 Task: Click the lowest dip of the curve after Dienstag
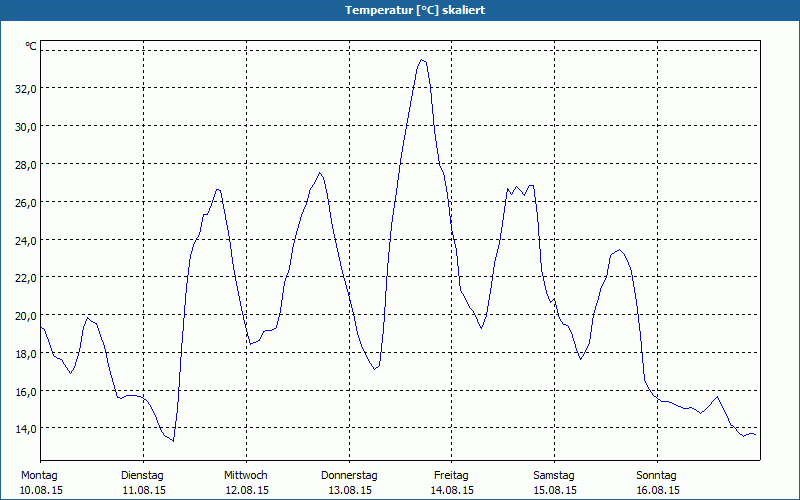point(173,440)
